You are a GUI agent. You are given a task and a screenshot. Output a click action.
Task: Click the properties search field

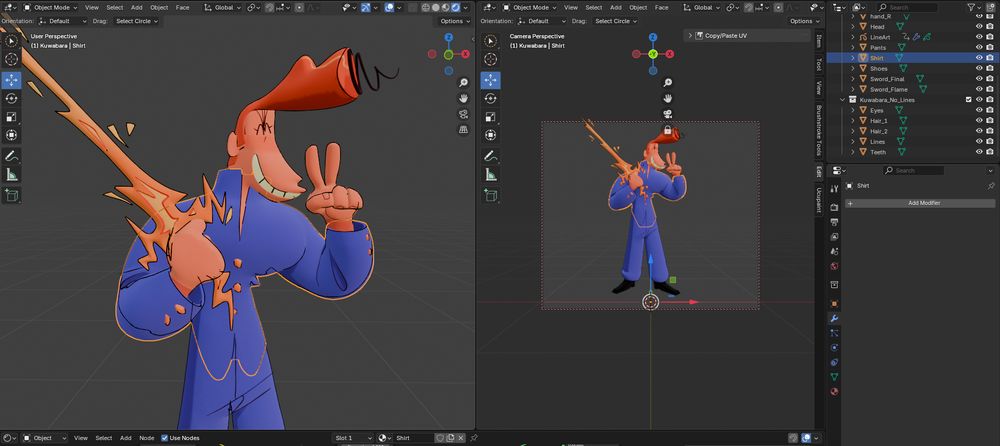tap(913, 170)
